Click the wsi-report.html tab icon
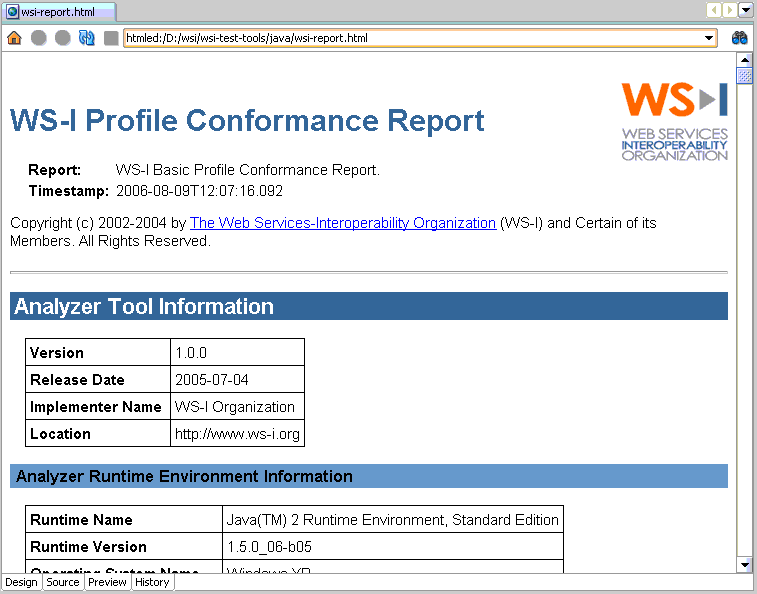The height and width of the screenshot is (594, 757). pos(13,12)
